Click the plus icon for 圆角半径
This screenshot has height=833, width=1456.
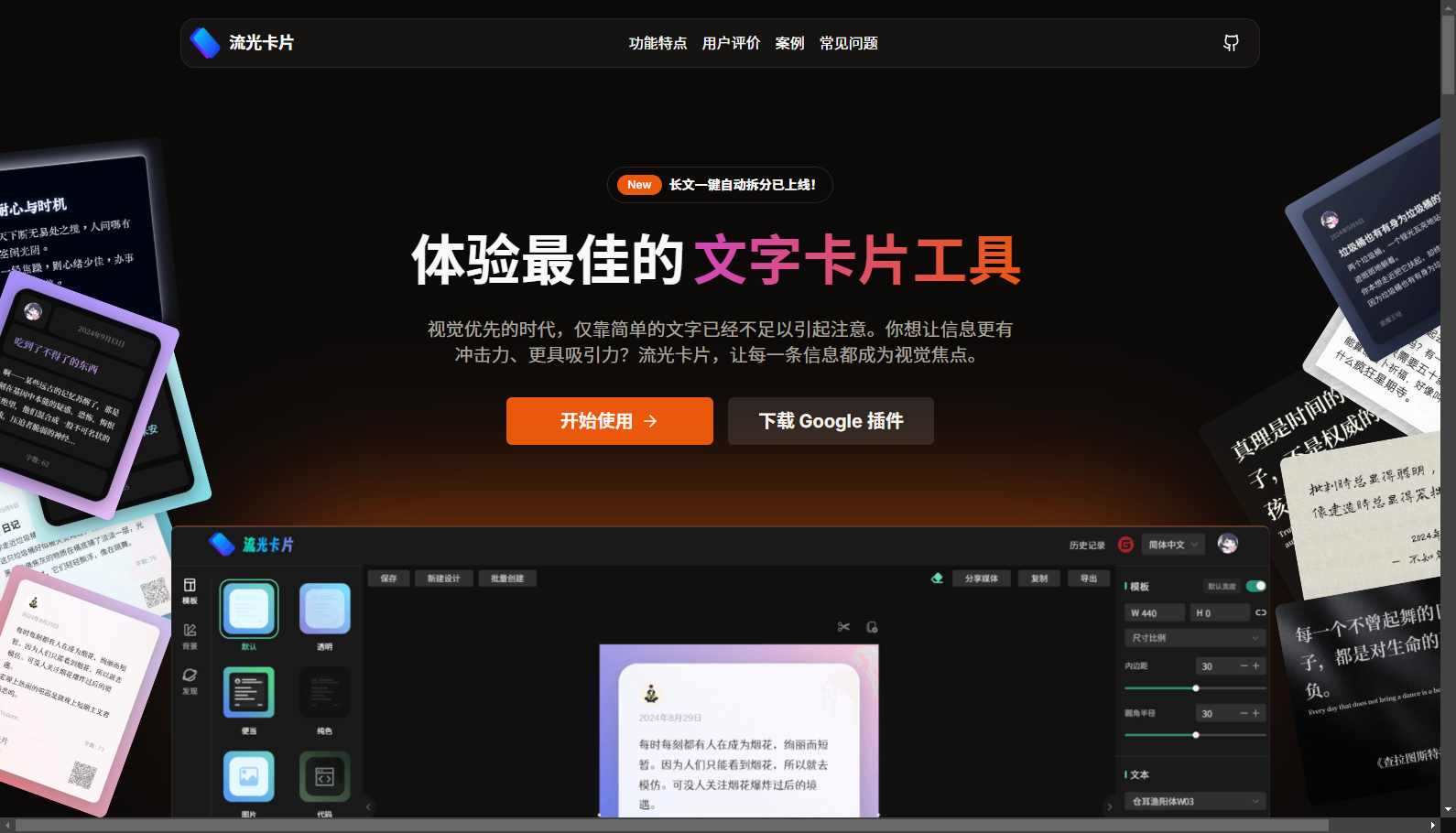point(1255,713)
